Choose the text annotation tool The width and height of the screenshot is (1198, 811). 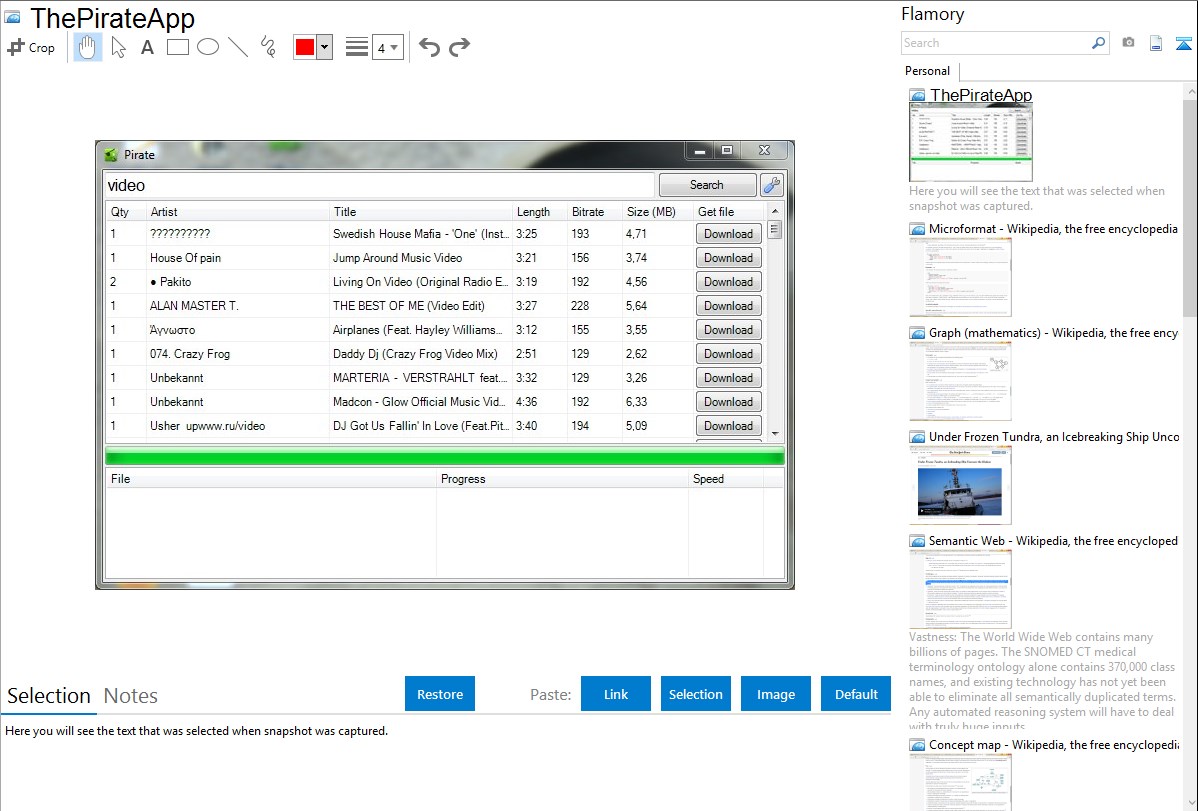pyautogui.click(x=147, y=47)
